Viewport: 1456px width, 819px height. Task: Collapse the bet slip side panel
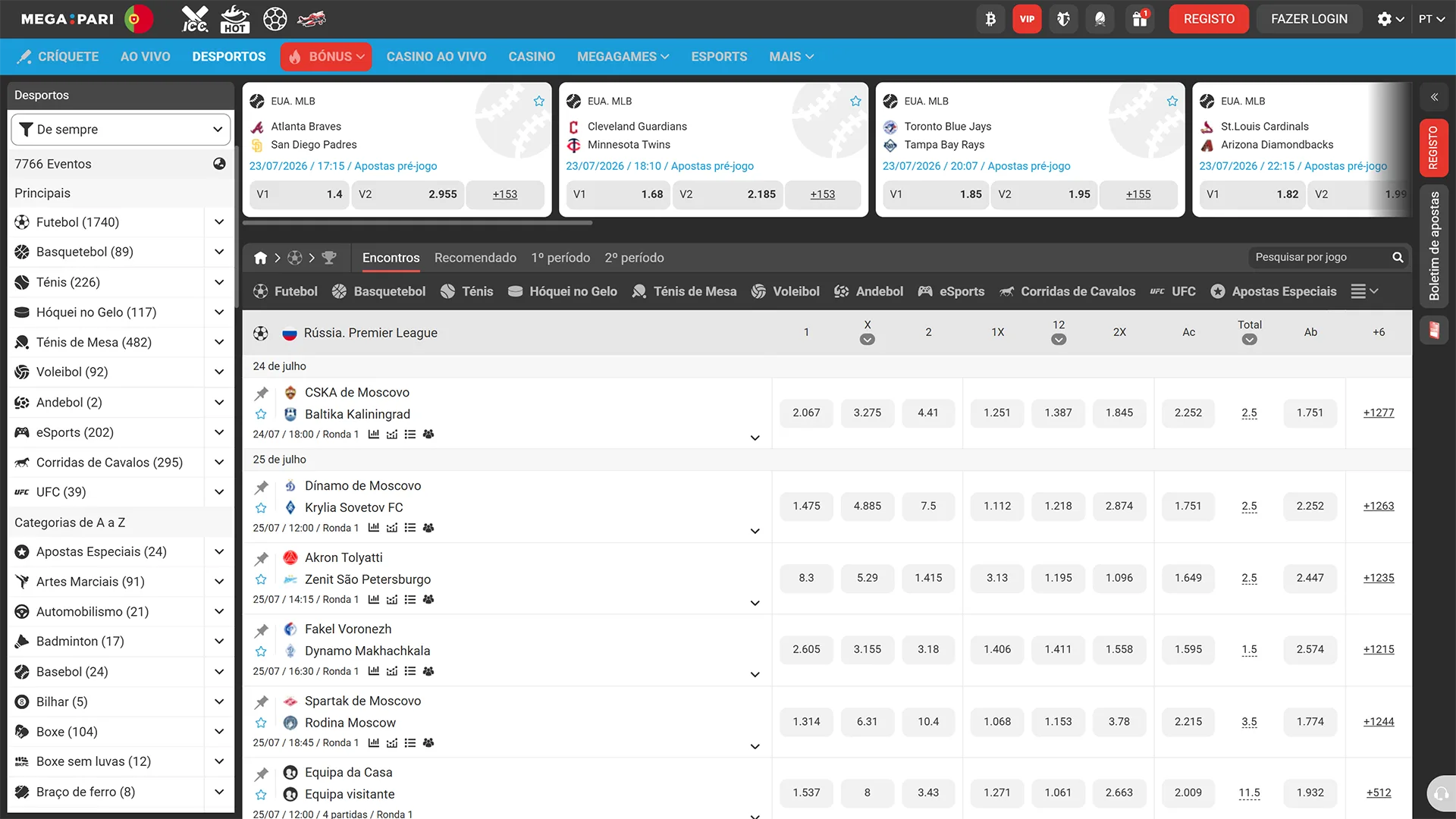click(1434, 97)
